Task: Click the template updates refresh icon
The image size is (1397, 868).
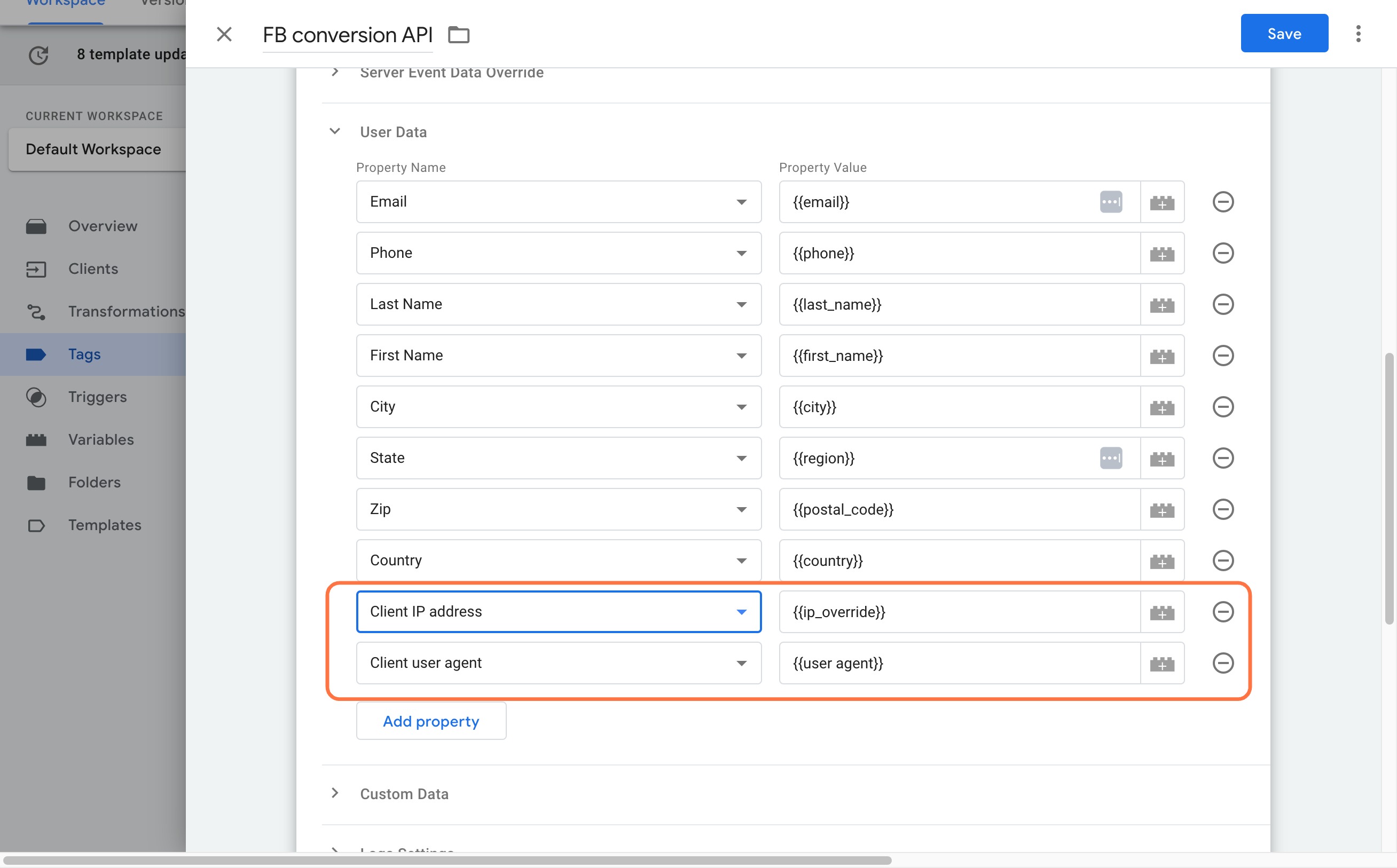Action: pos(38,55)
